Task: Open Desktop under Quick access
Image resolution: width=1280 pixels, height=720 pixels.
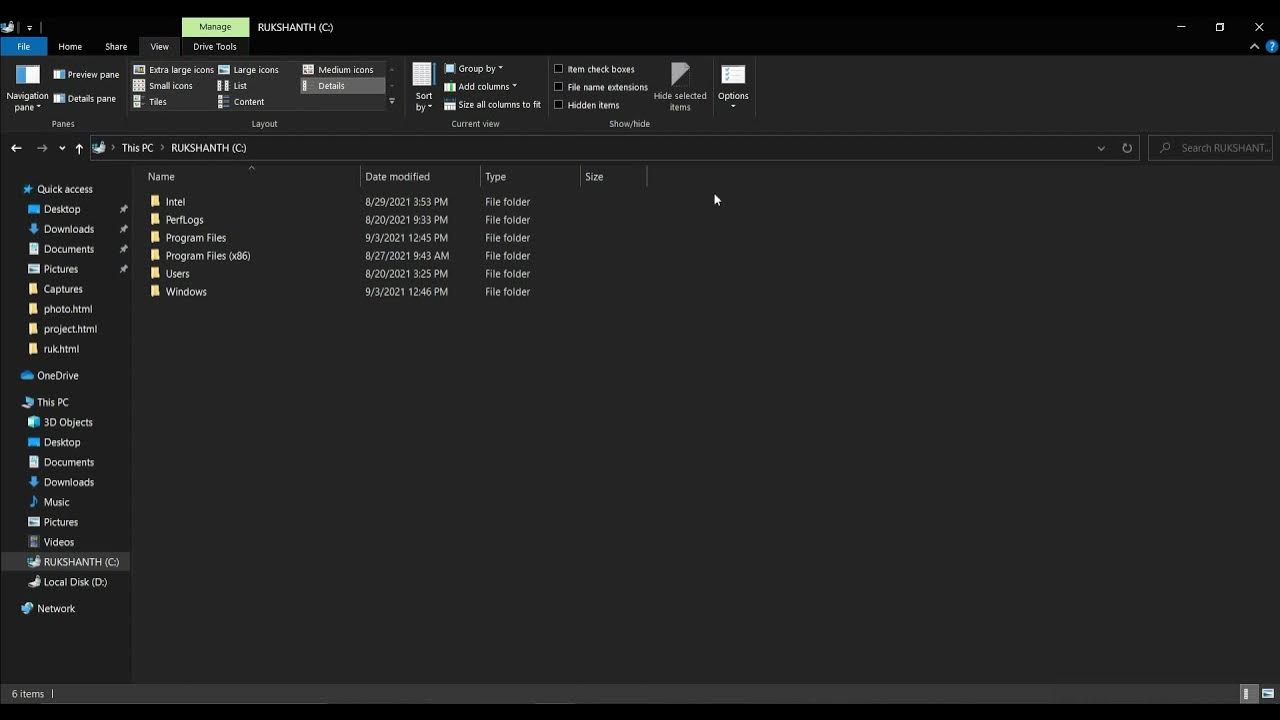Action: click(x=62, y=209)
